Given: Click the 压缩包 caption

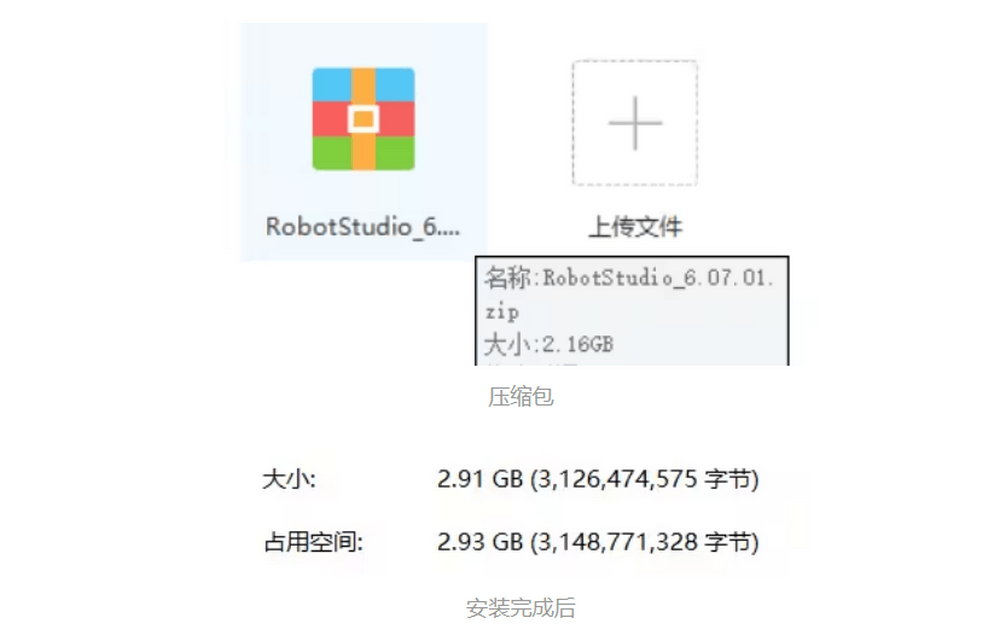Looking at the screenshot, I should pyautogui.click(x=520, y=397).
